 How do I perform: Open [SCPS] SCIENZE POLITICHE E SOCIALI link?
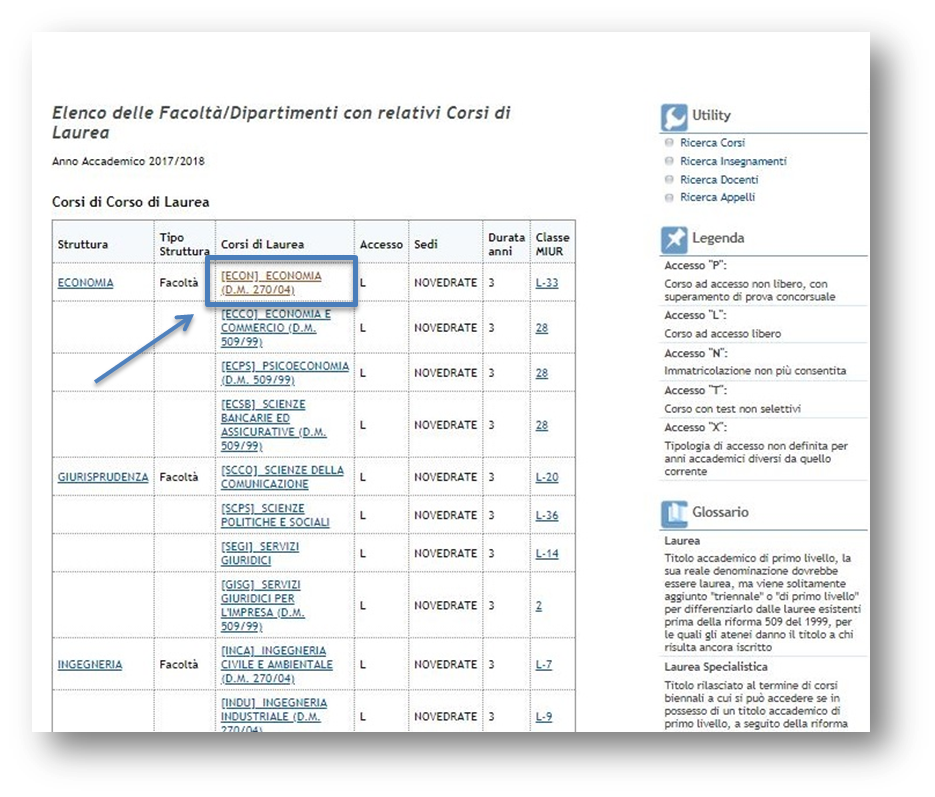pyautogui.click(x=275, y=515)
